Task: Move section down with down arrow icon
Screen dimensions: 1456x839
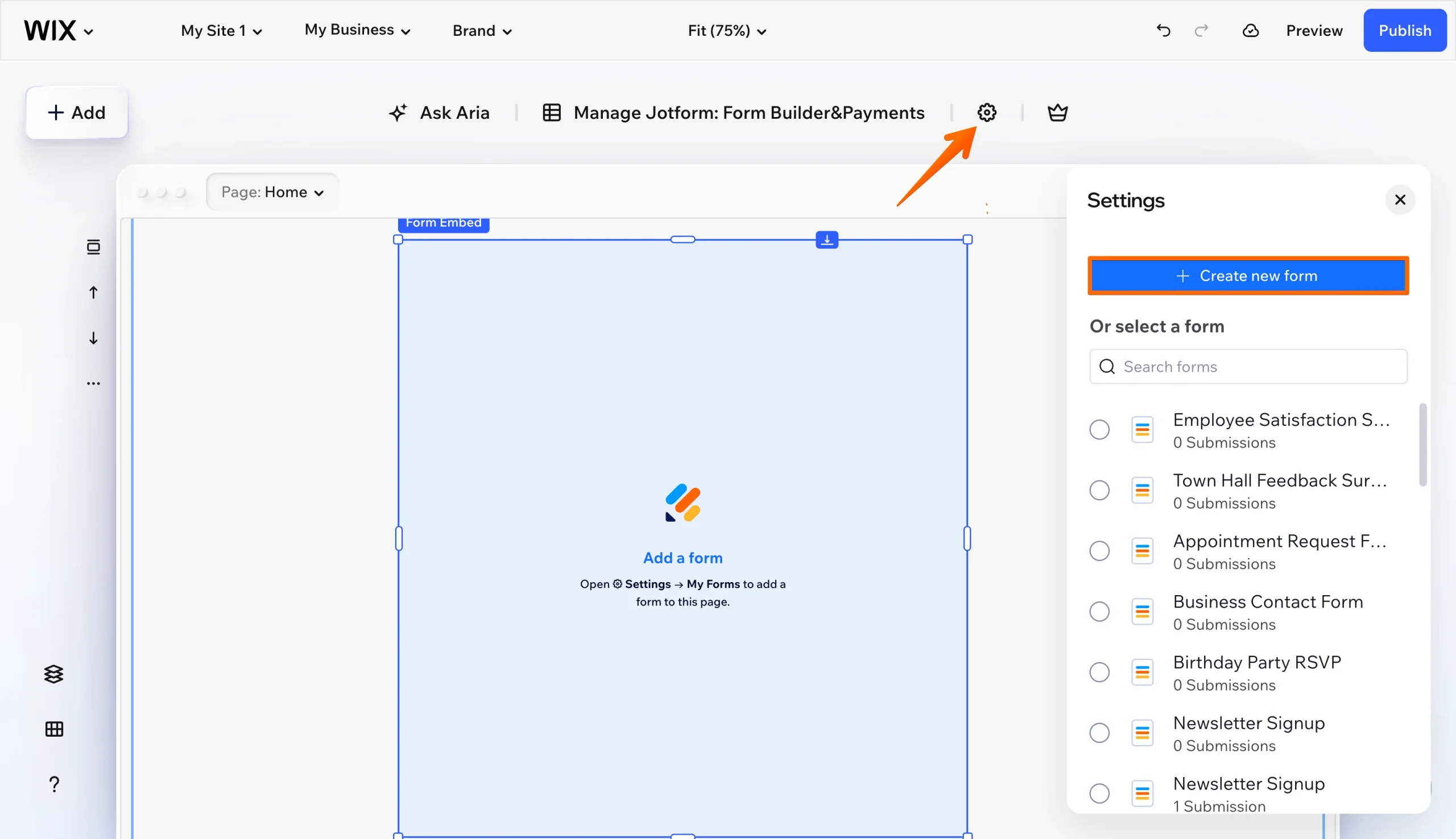Action: 93,338
